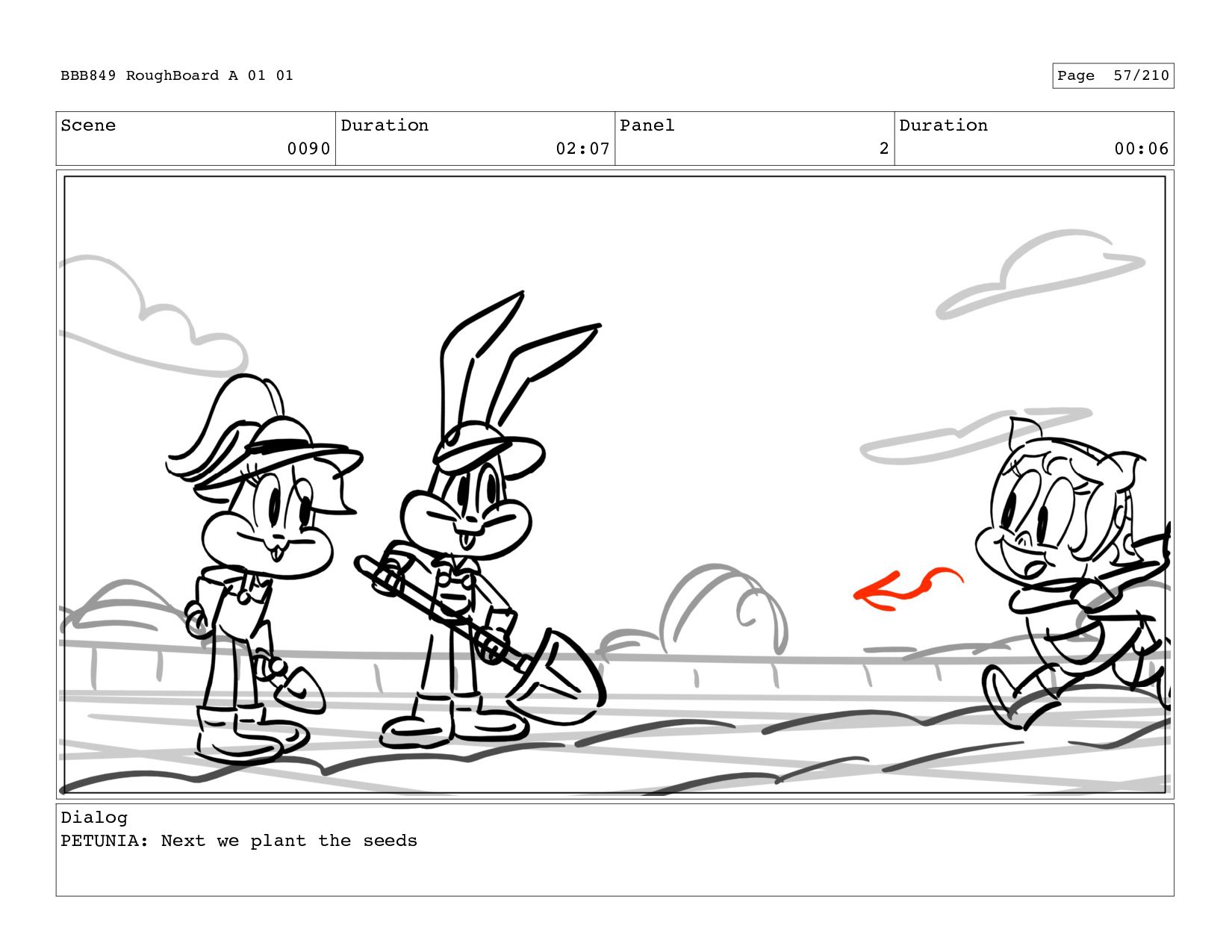
Task: Click dialog line 'PETUNIA: Next we plant the seeds'
Action: coord(239,841)
